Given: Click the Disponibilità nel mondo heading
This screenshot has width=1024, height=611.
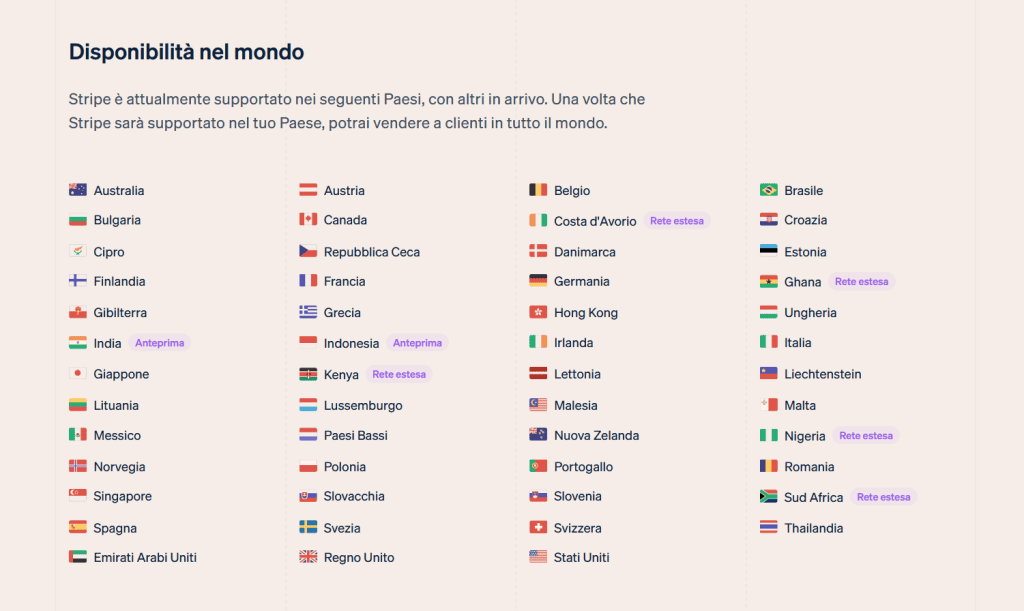Looking at the screenshot, I should [186, 52].
